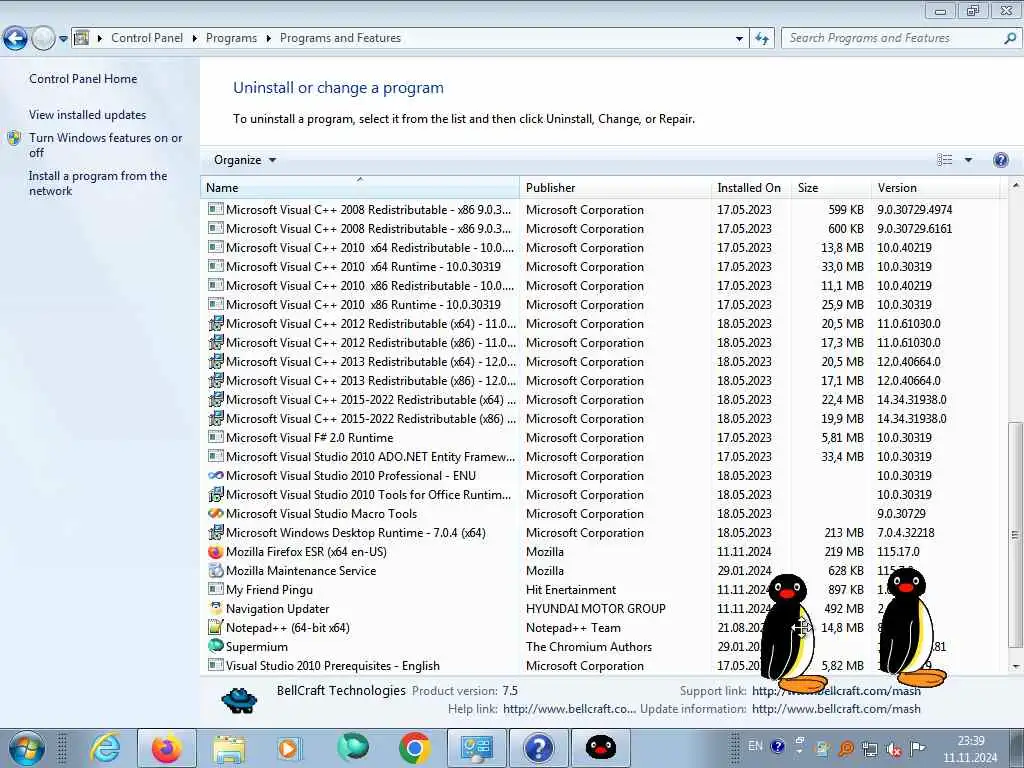The height and width of the screenshot is (768, 1024).
Task: Open the view options dropdown arrow
Action: (x=968, y=160)
